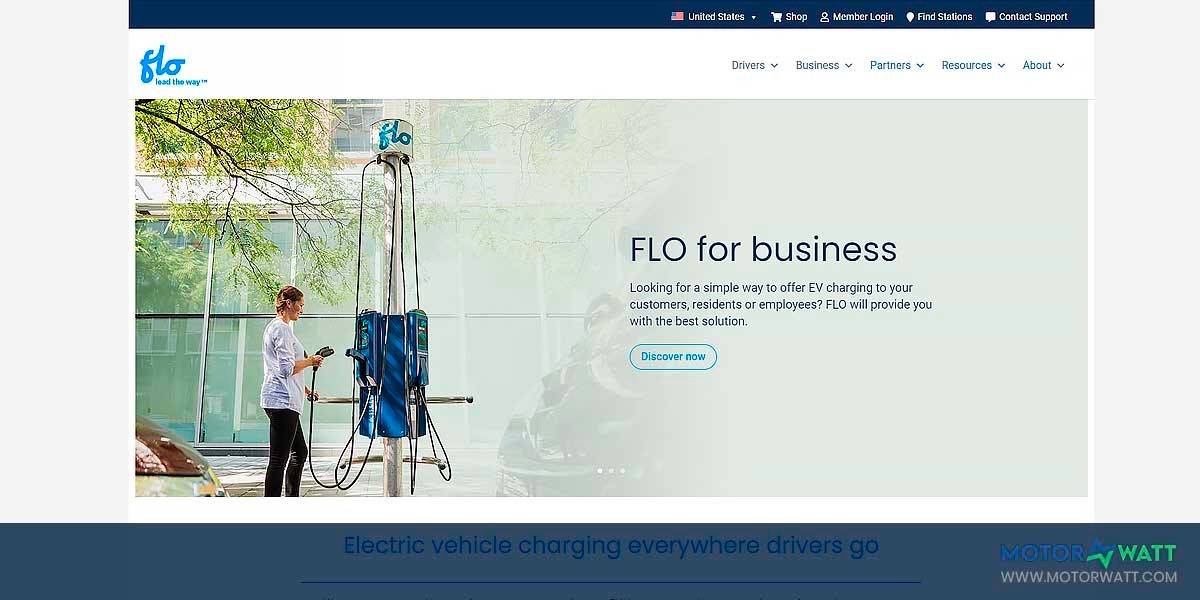The image size is (1200, 600).
Task: Click the MOTORWATT logo graphic
Action: click(1088, 551)
